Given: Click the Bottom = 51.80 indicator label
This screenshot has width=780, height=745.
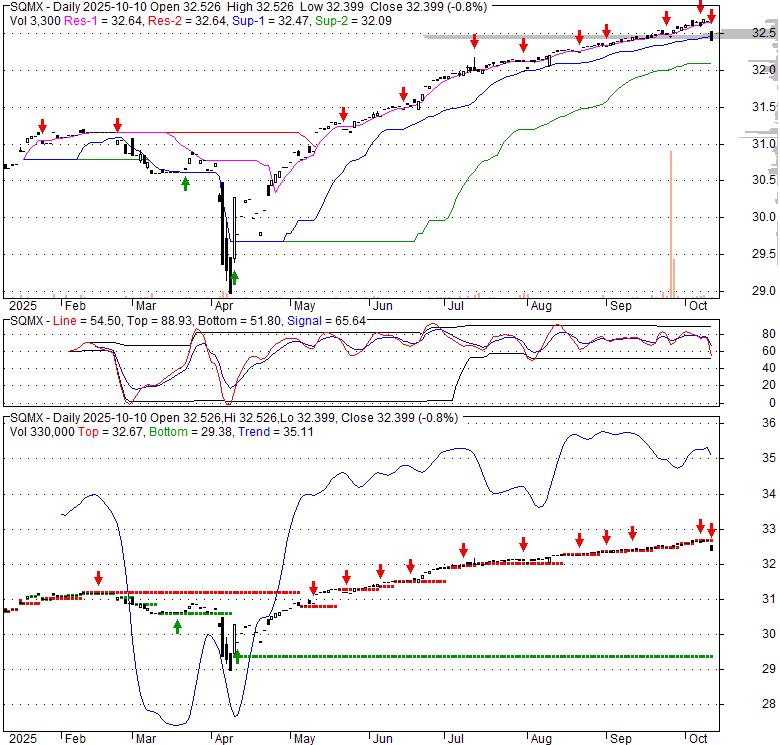Looking at the screenshot, I should click(240, 321).
